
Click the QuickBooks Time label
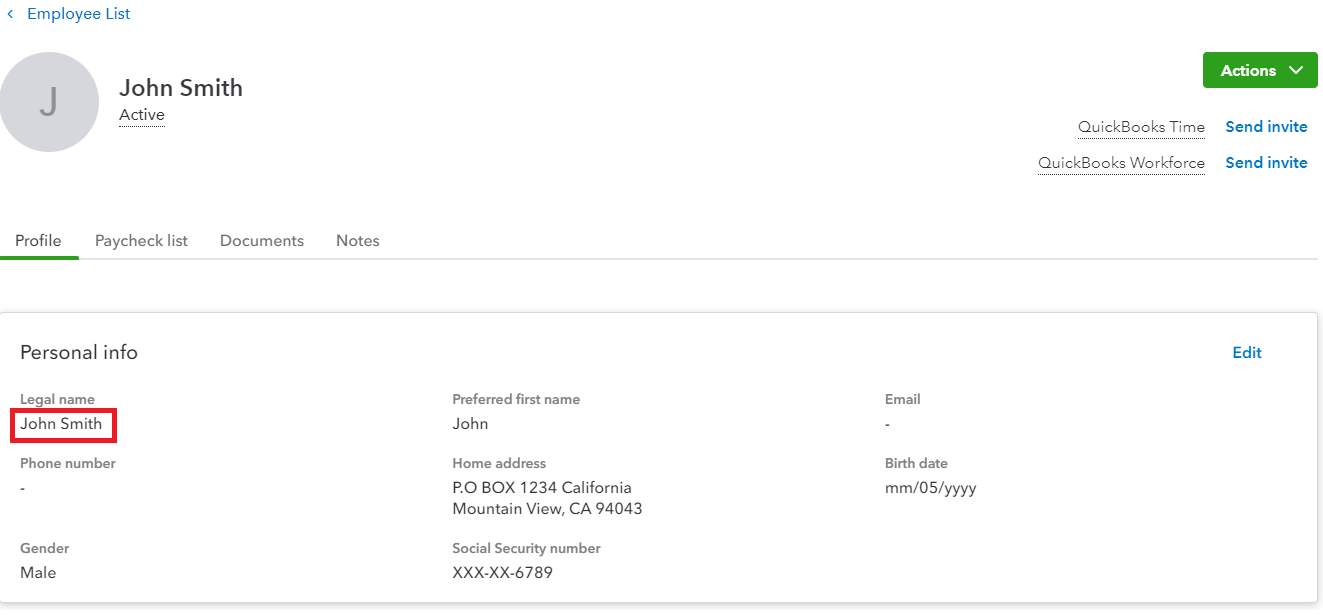click(1141, 127)
